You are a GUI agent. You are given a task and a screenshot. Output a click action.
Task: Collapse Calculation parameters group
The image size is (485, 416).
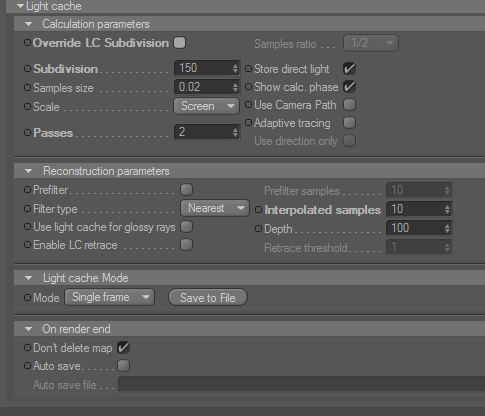coord(29,24)
